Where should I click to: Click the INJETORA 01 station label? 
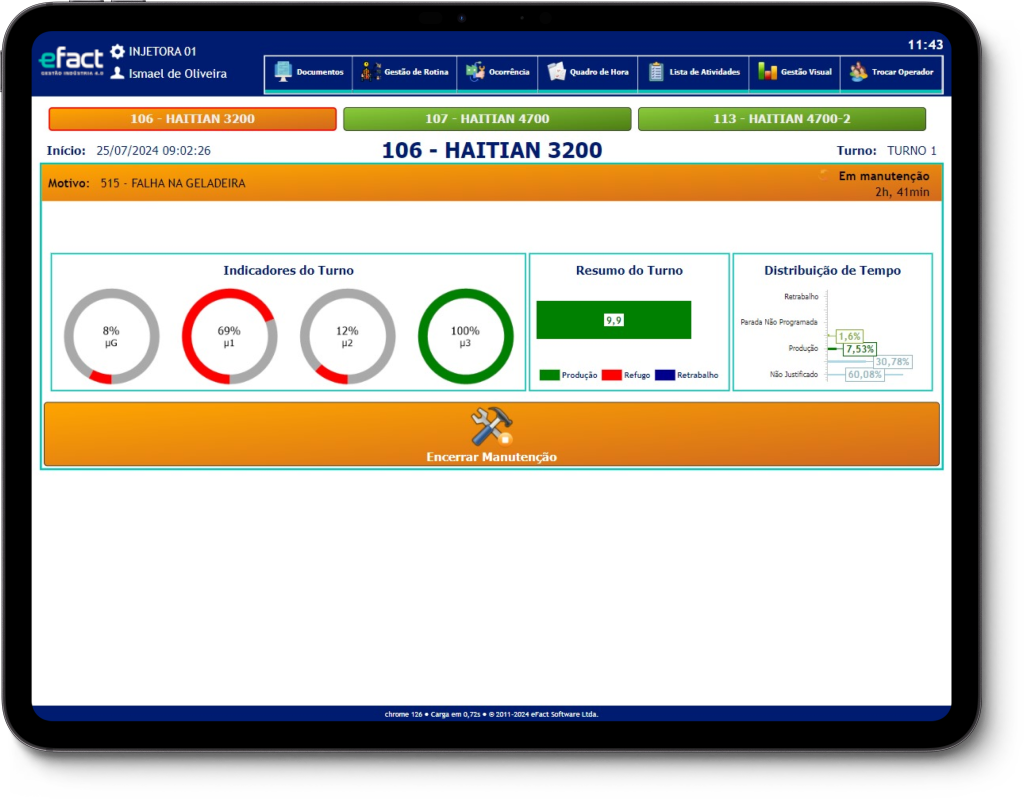(163, 52)
